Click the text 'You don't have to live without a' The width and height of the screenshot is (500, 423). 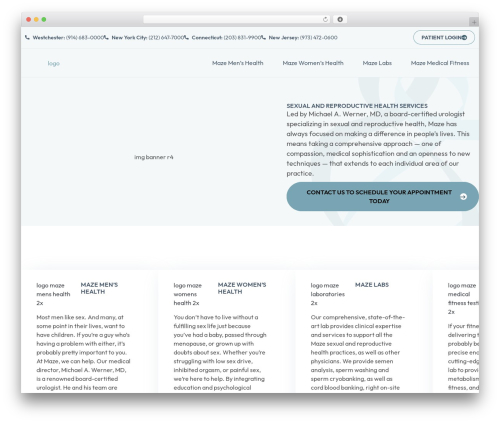coord(216,317)
